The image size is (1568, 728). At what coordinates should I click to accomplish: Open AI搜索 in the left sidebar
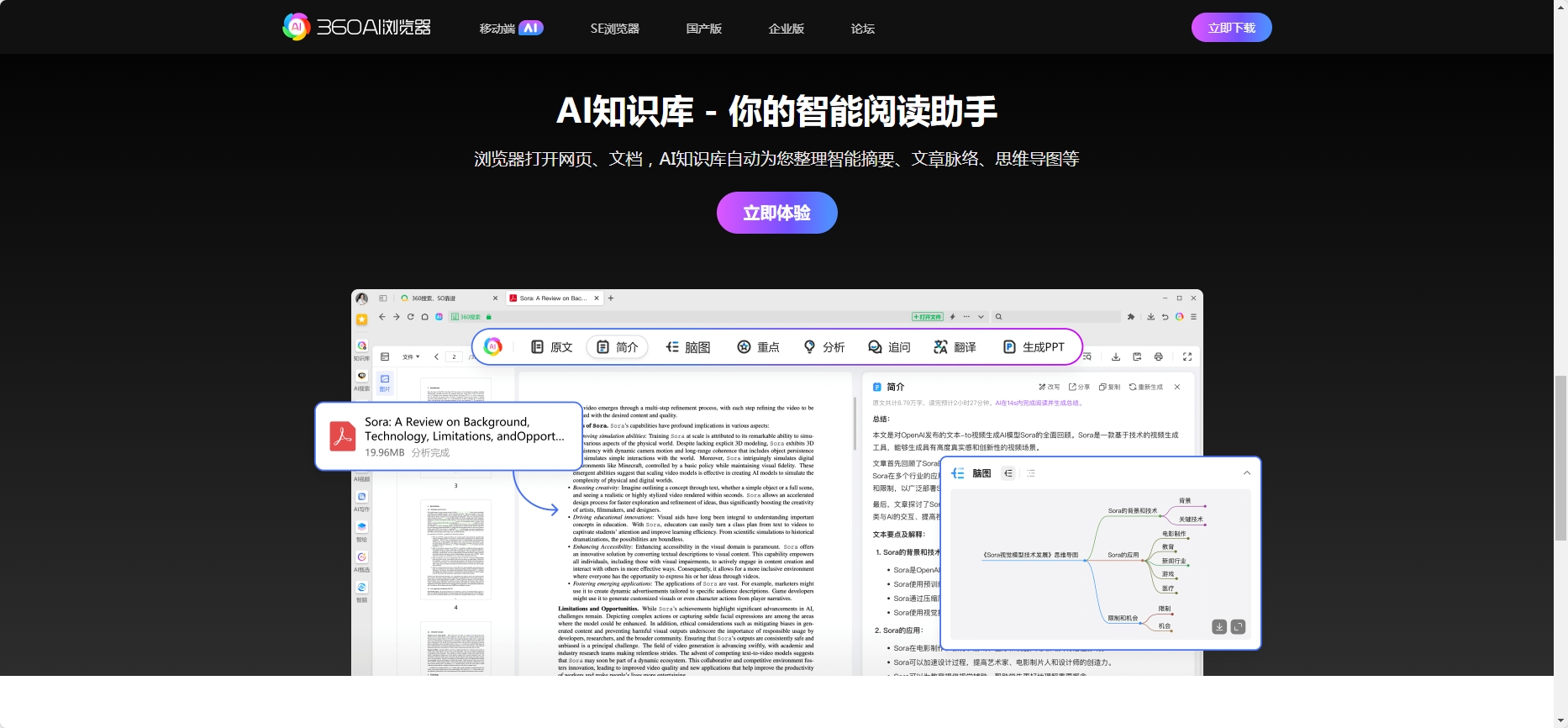(x=362, y=380)
